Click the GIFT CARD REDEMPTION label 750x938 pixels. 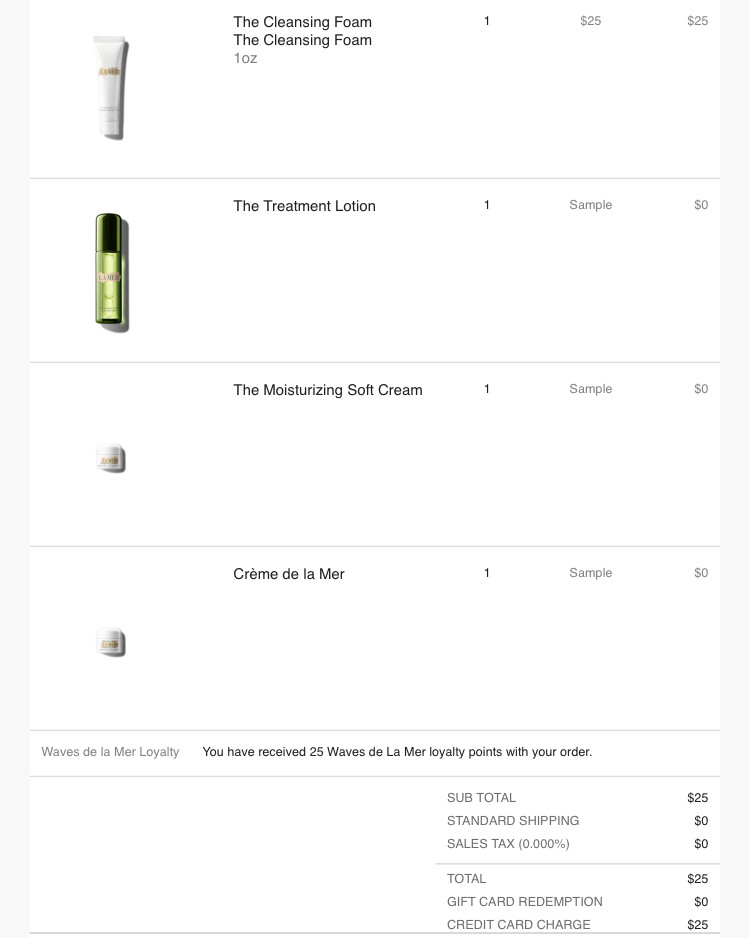(x=525, y=902)
